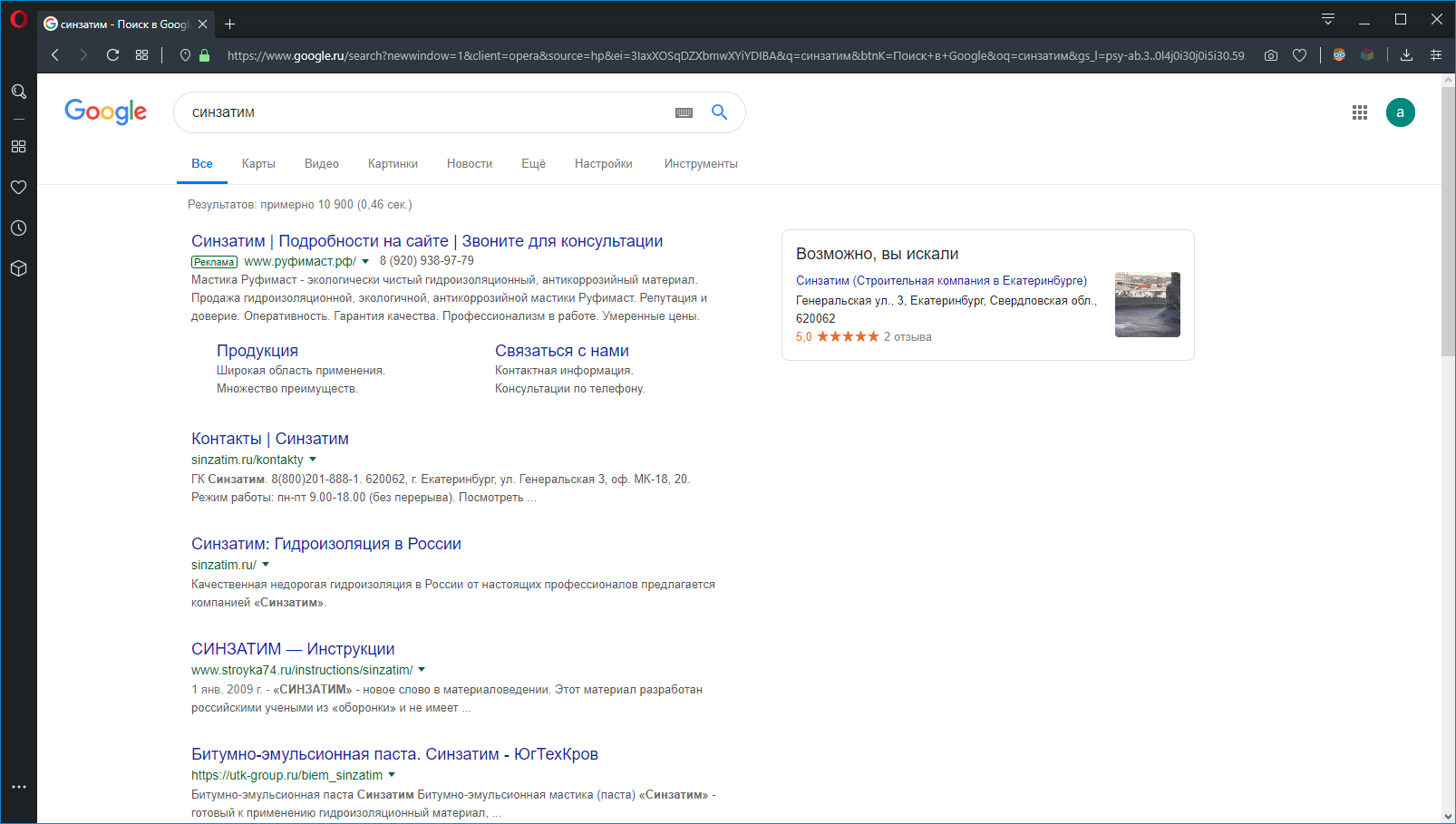Open the Google apps grid
The image size is (1456, 824).
[1360, 112]
